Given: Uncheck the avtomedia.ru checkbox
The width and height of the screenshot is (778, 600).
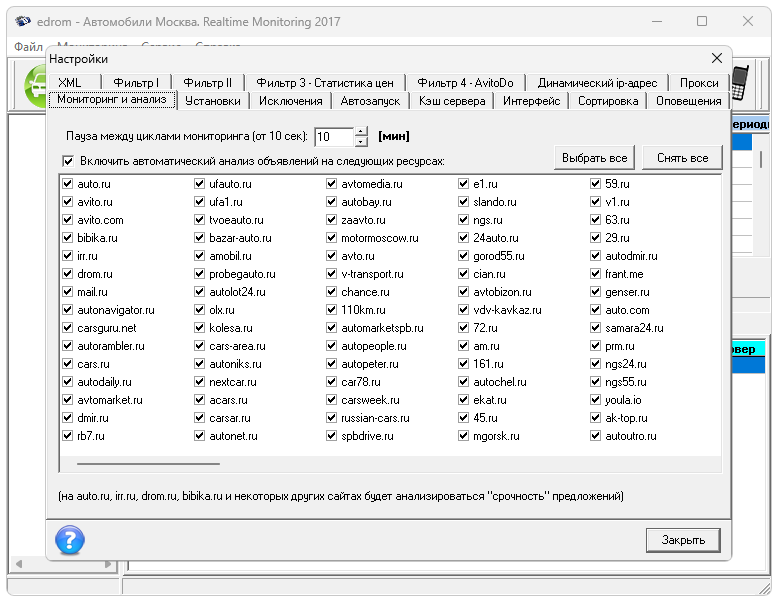Looking at the screenshot, I should click(x=331, y=184).
